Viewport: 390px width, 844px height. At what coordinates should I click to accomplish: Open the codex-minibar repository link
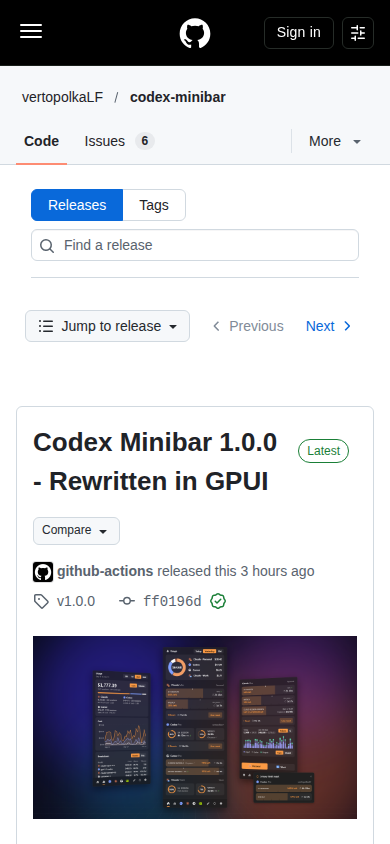178,97
